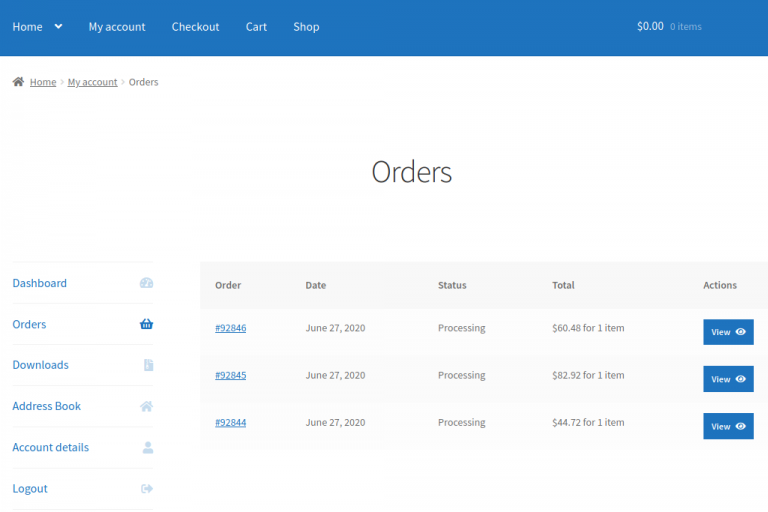This screenshot has width=768, height=512.
Task: Open order #92845 link
Action: (x=231, y=375)
